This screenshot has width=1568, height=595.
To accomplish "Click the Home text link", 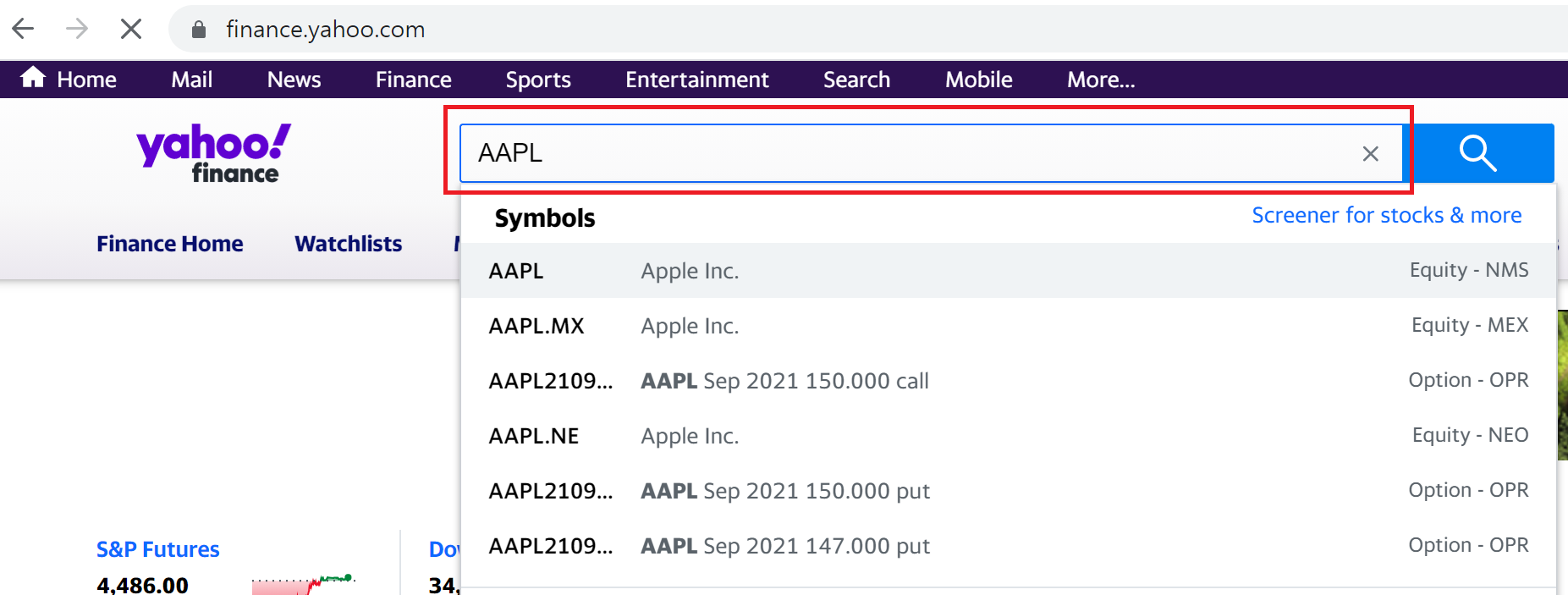I will click(86, 80).
